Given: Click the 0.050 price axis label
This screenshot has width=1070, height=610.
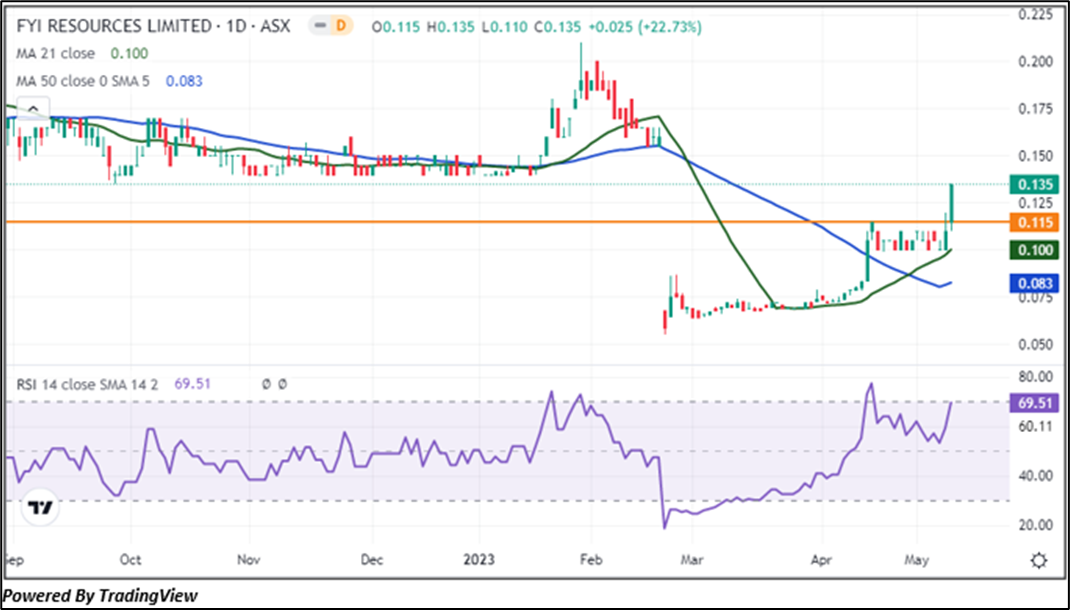Looking at the screenshot, I should pyautogui.click(x=1036, y=345).
